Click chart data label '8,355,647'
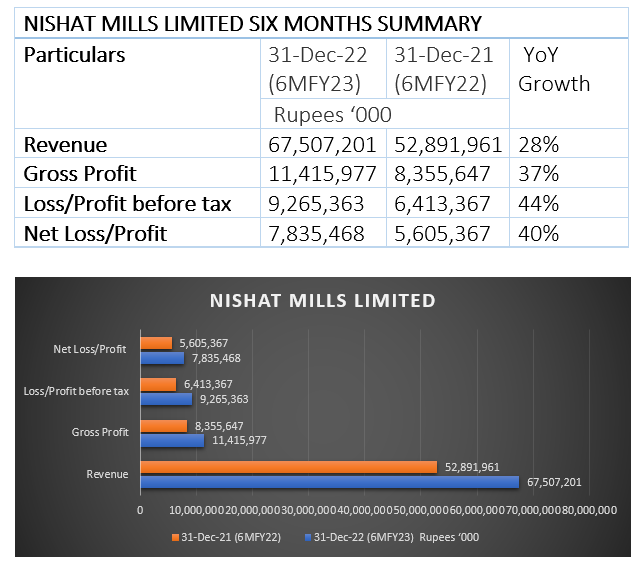The width and height of the screenshot is (644, 566). tap(219, 426)
